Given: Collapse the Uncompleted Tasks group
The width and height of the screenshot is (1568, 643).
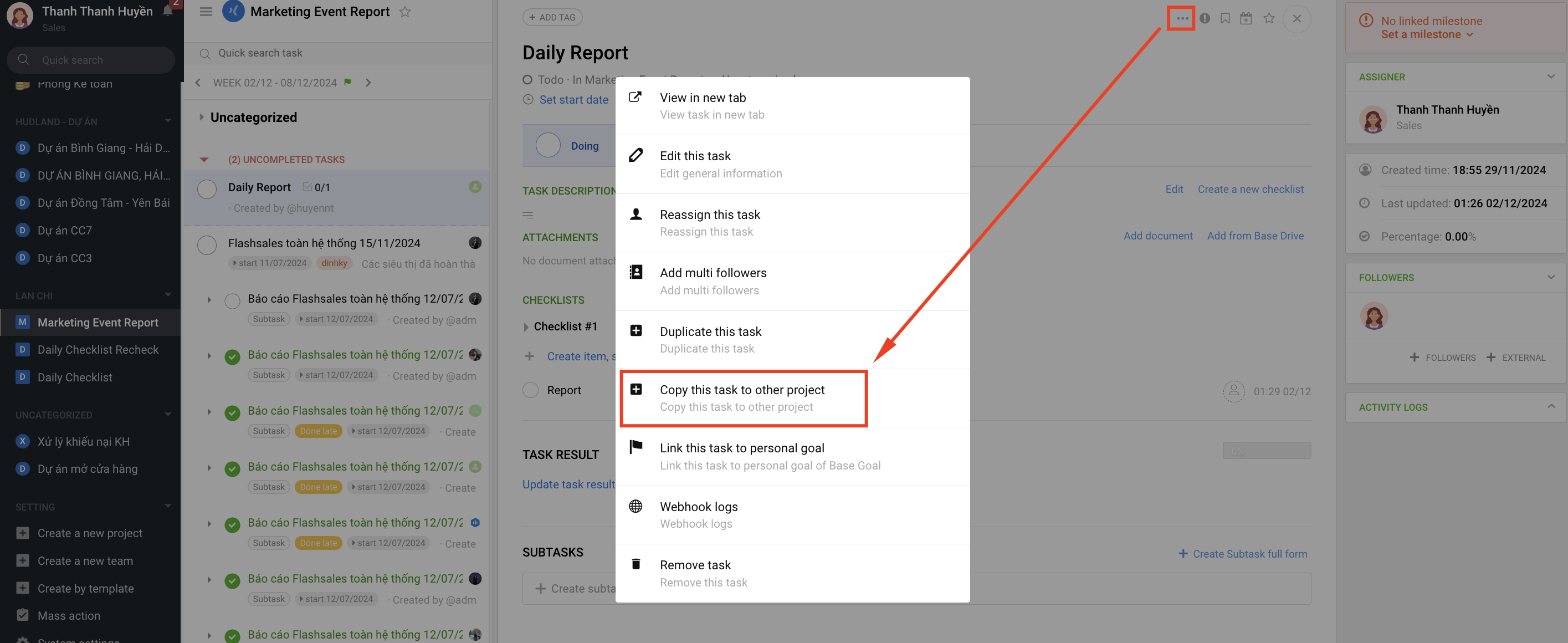Looking at the screenshot, I should [204, 160].
